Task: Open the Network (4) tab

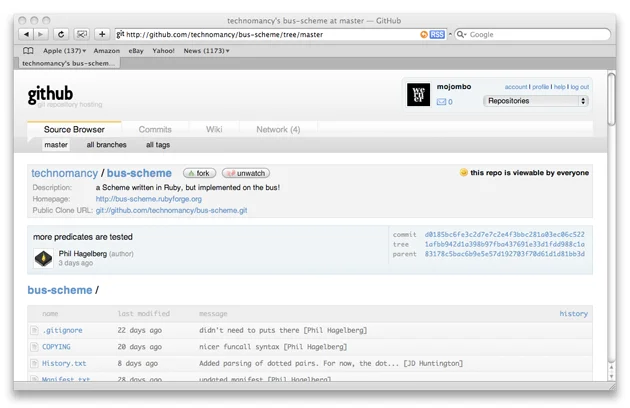Action: pyautogui.click(x=278, y=129)
